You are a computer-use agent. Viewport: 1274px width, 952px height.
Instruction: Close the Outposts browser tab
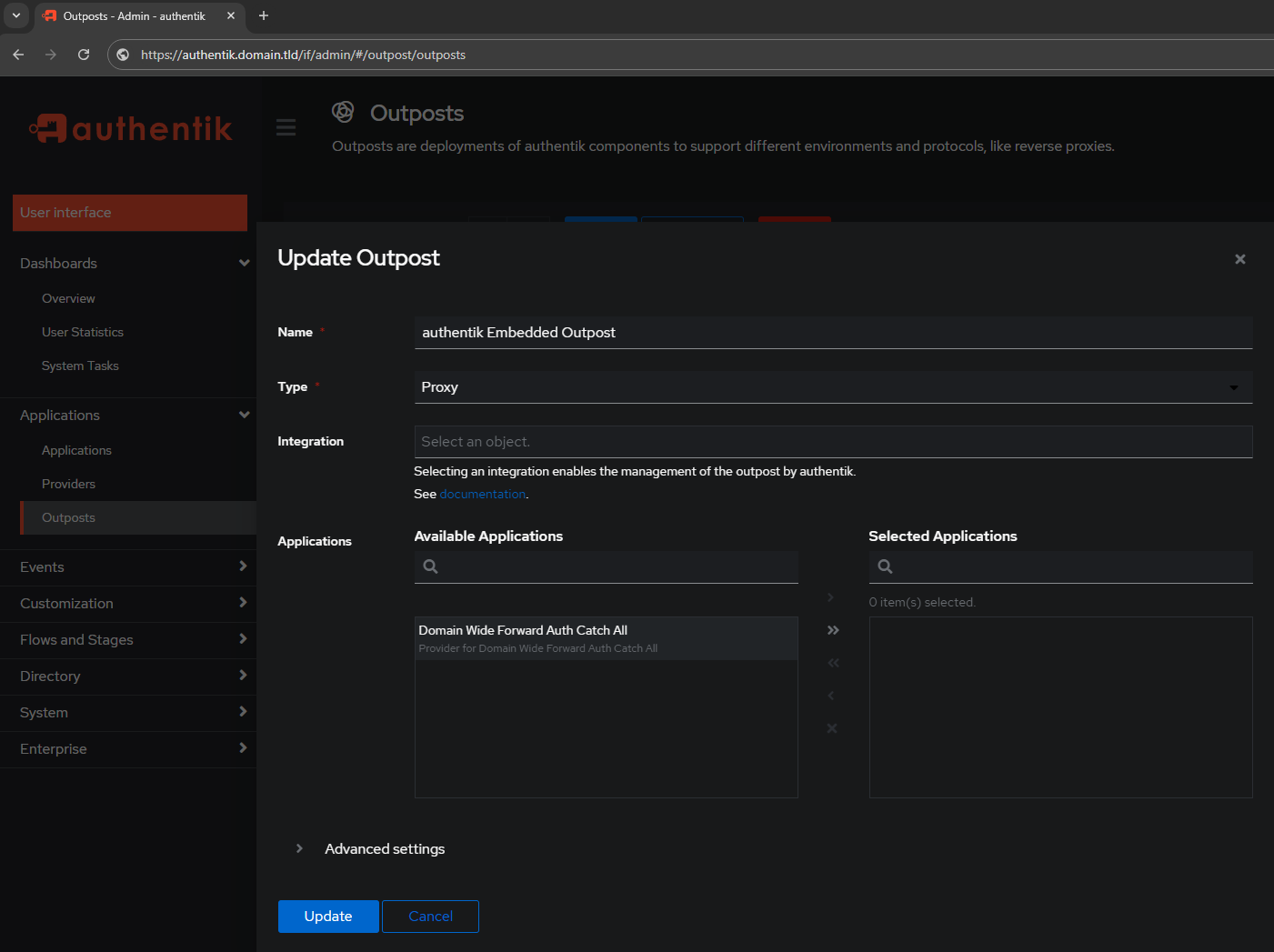pos(231,15)
